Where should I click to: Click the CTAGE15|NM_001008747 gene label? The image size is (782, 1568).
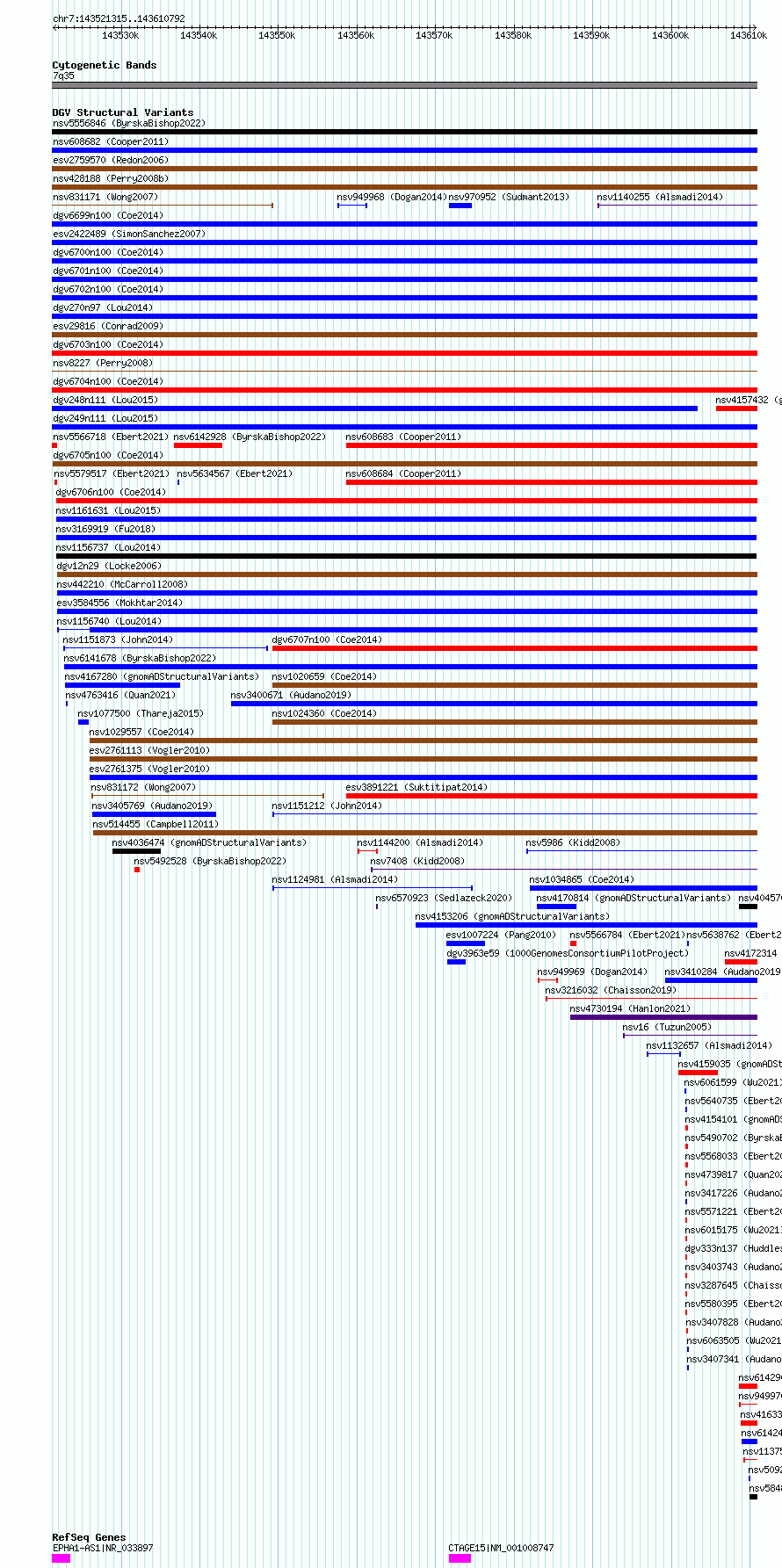click(x=501, y=1548)
